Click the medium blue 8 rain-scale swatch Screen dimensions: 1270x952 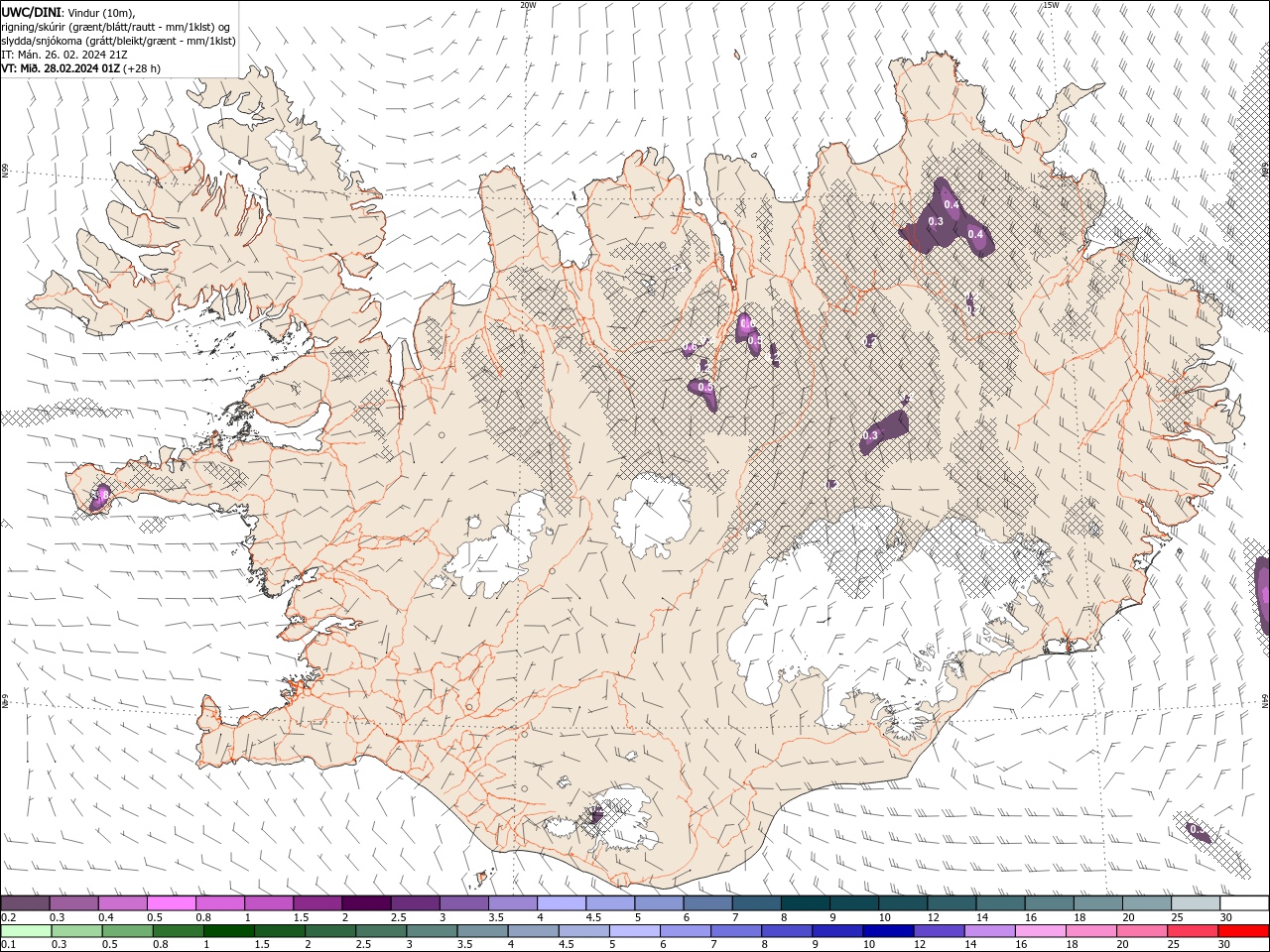pos(788,931)
